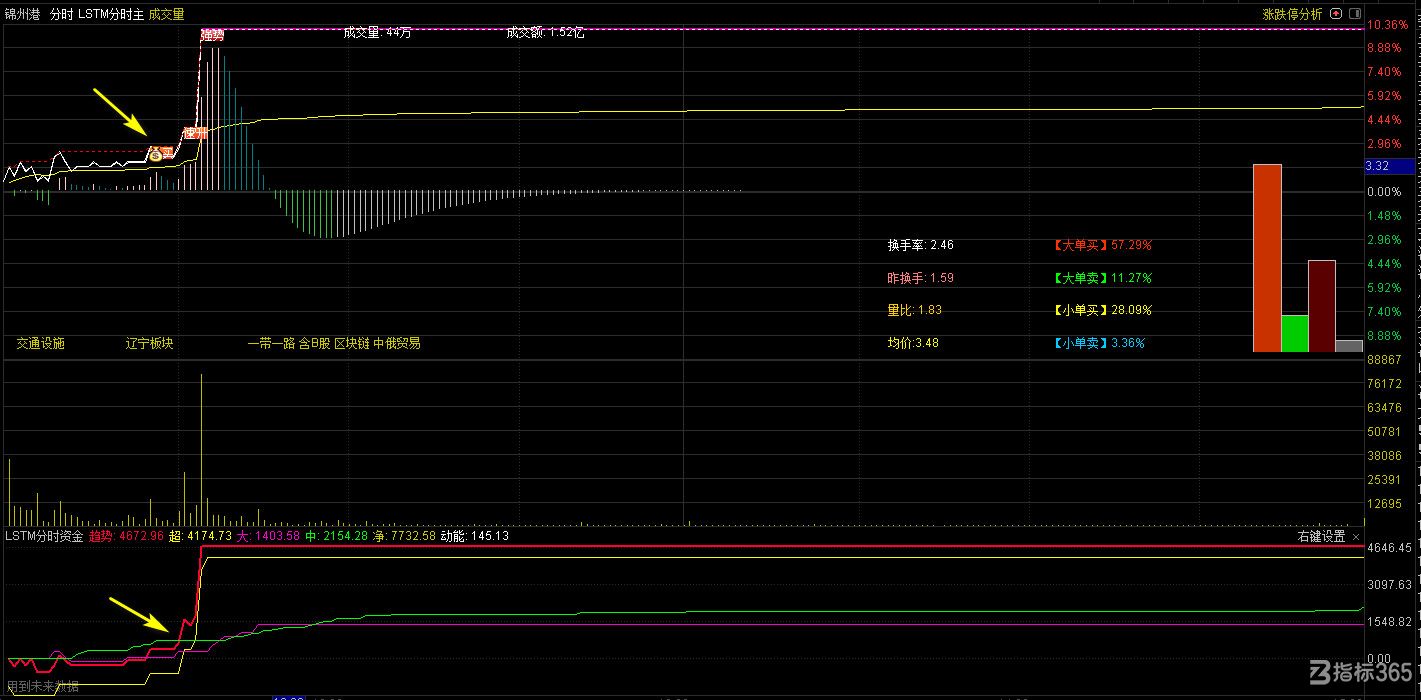Click the 量比: 1.83 value

915,310
